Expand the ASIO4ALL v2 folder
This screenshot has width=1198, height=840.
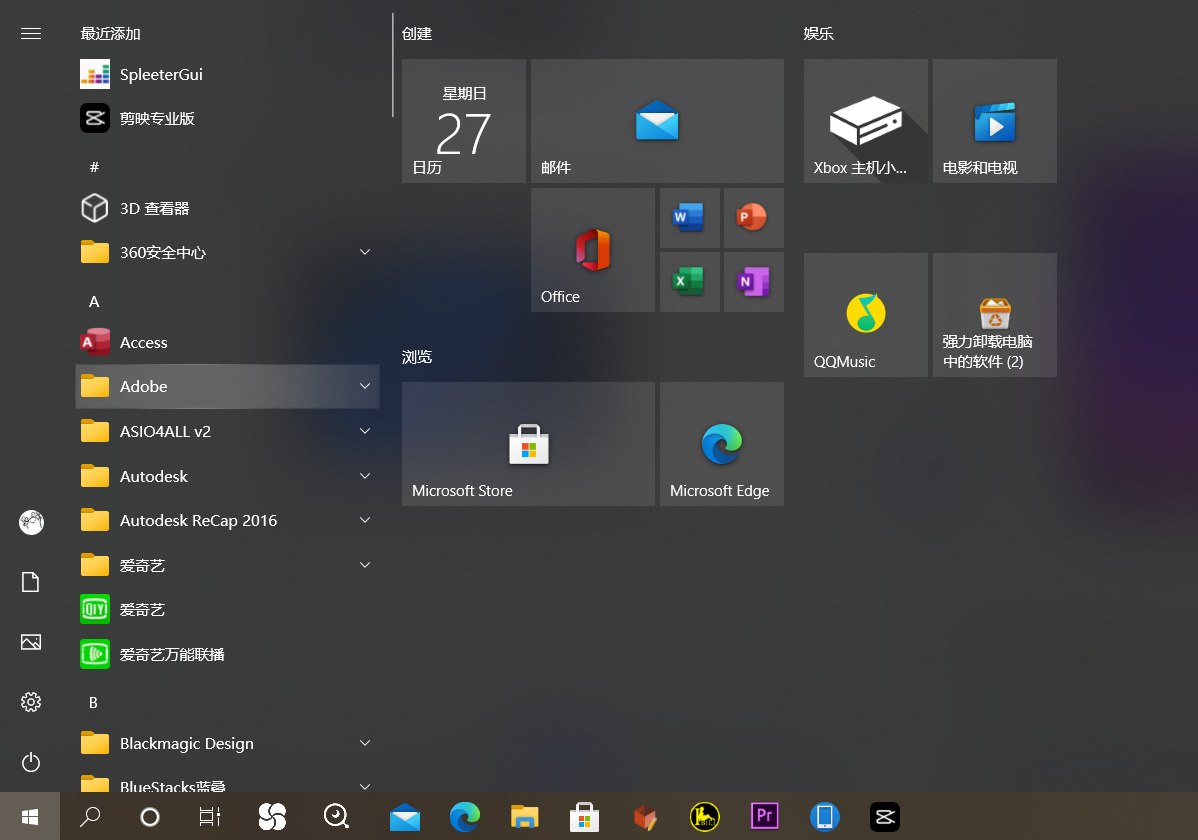(228, 431)
